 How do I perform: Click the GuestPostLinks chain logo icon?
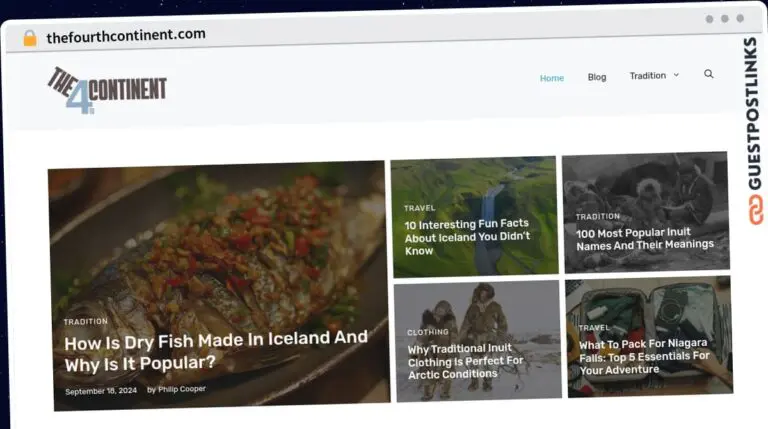coord(751,209)
